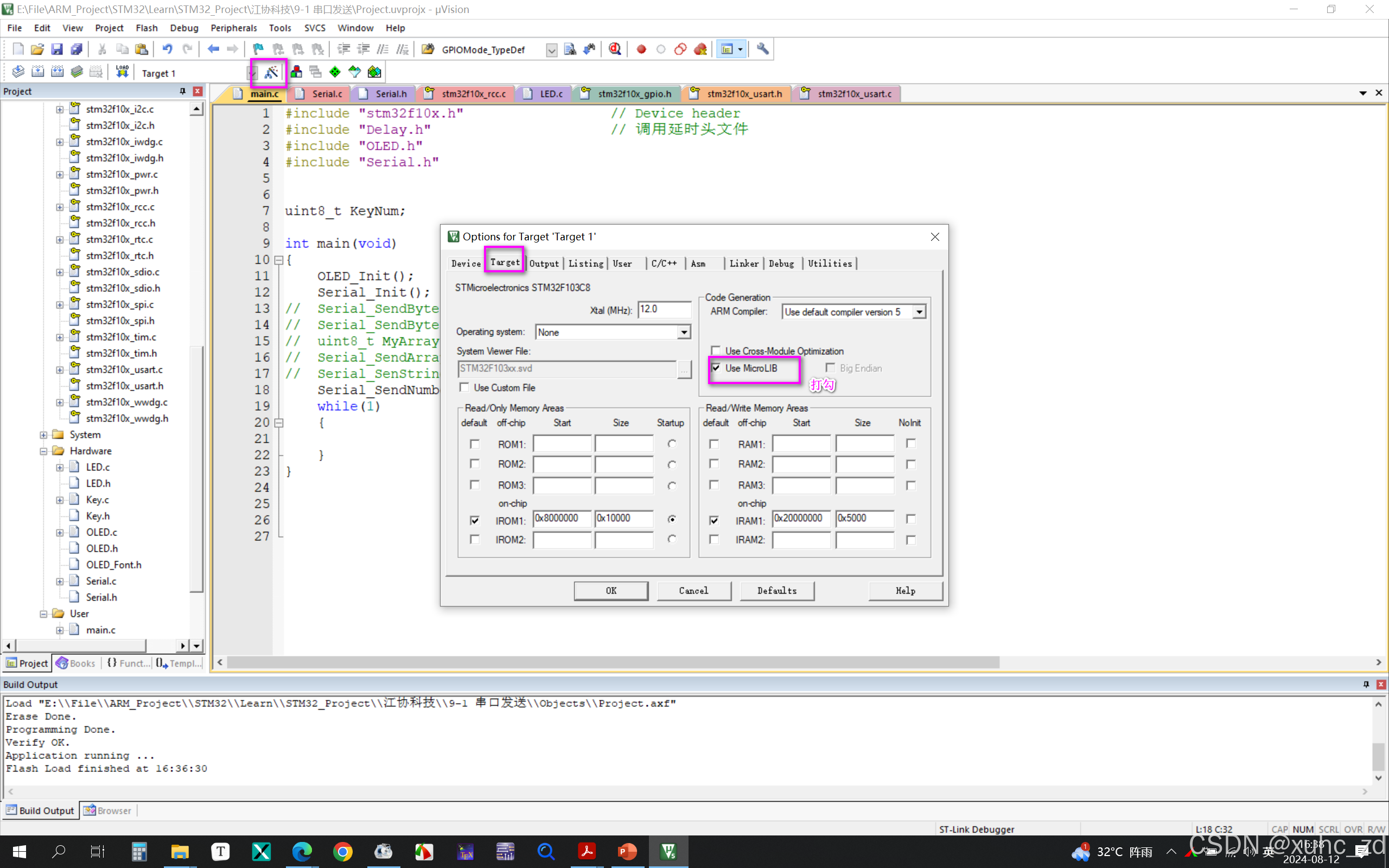Launch Chrome from the Windows taskbar
Viewport: 1389px width, 868px height.
coord(343,852)
